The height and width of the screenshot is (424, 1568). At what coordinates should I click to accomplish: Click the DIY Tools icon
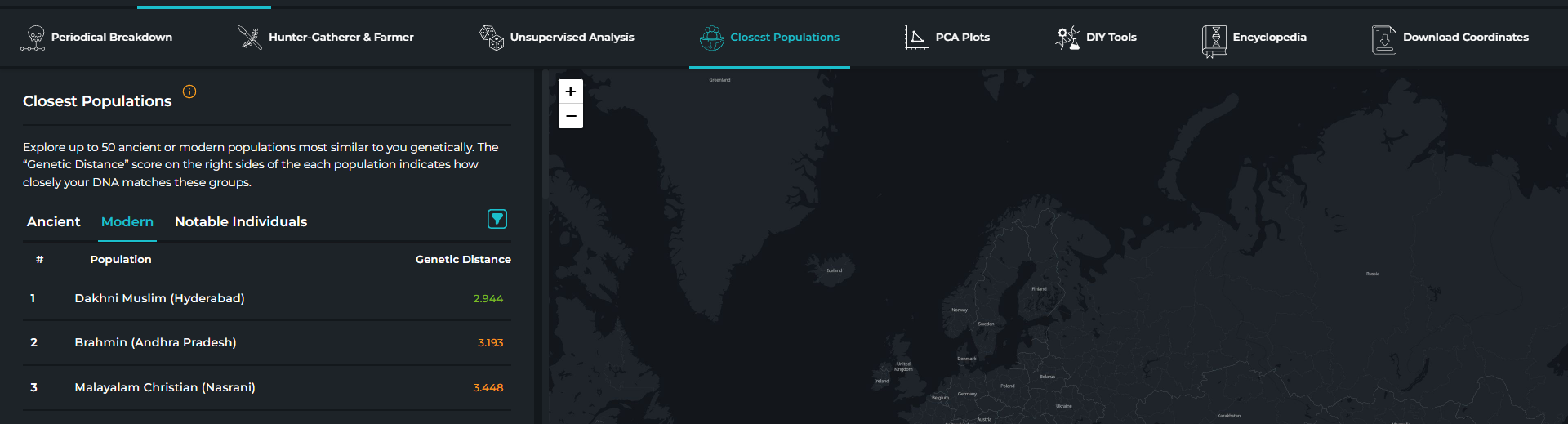pyautogui.click(x=1067, y=38)
